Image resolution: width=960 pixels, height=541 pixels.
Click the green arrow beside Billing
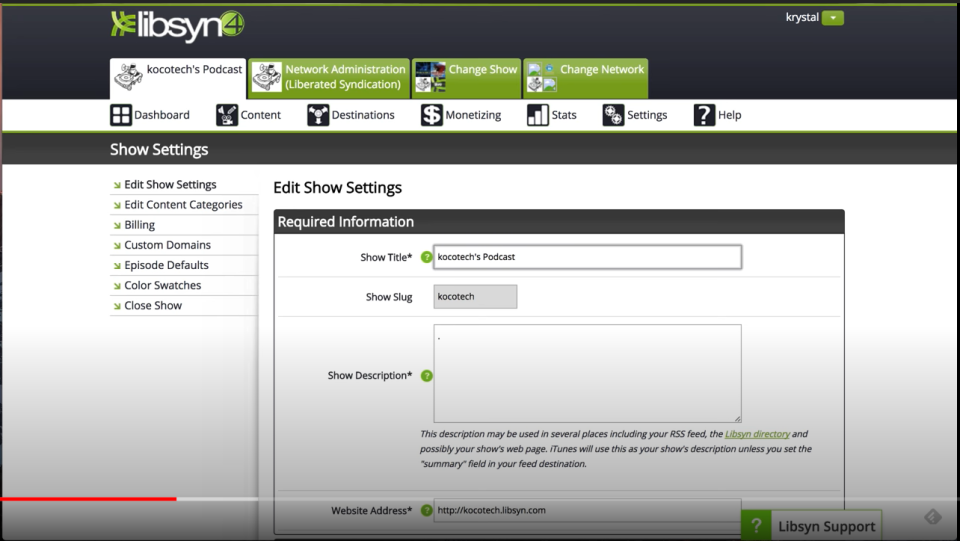click(x=117, y=226)
